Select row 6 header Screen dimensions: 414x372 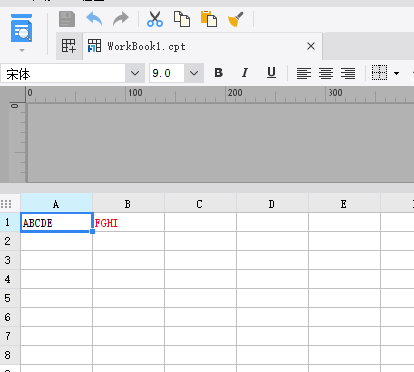[x=10, y=317]
